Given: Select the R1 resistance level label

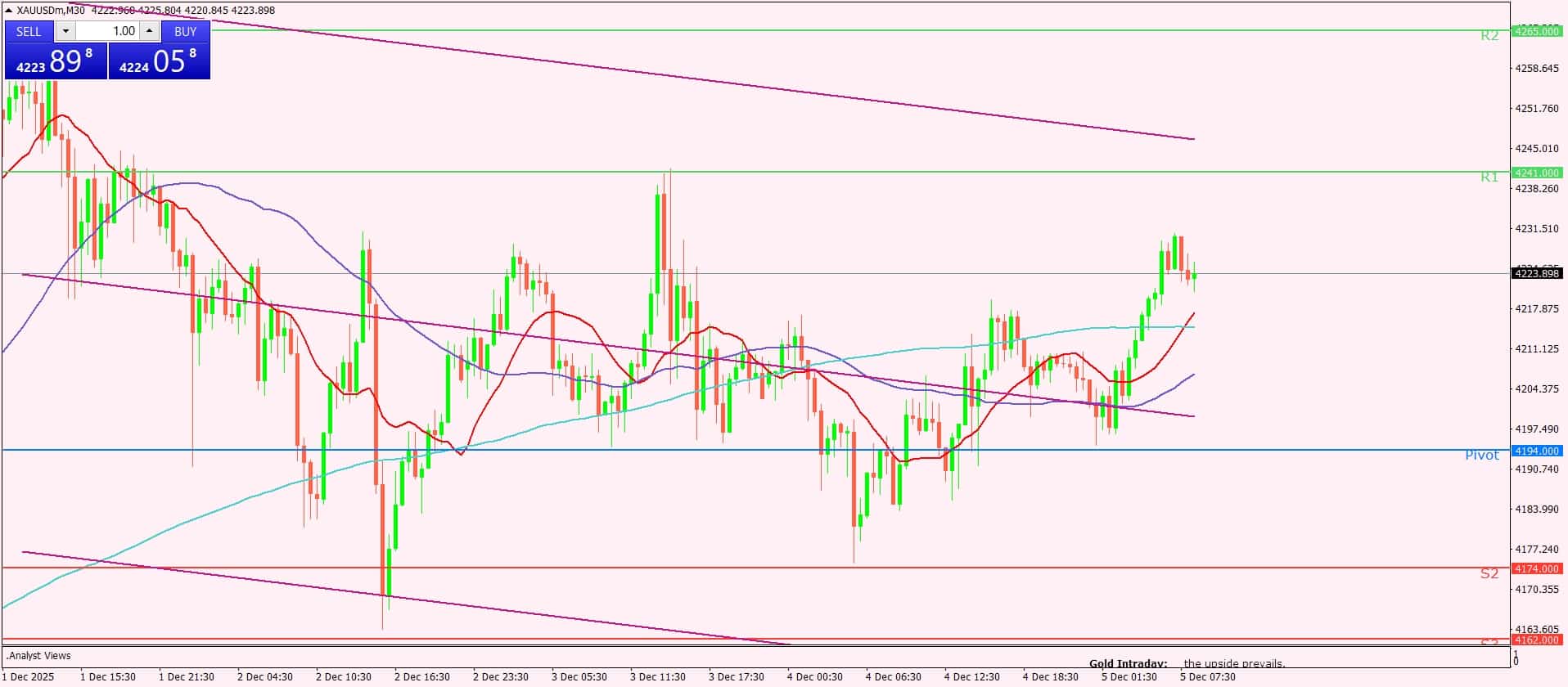Looking at the screenshot, I should click(x=1489, y=177).
